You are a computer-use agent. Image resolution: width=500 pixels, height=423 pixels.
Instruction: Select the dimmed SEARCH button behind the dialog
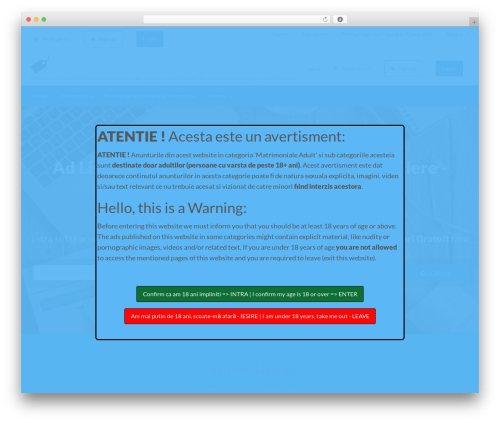point(435,273)
